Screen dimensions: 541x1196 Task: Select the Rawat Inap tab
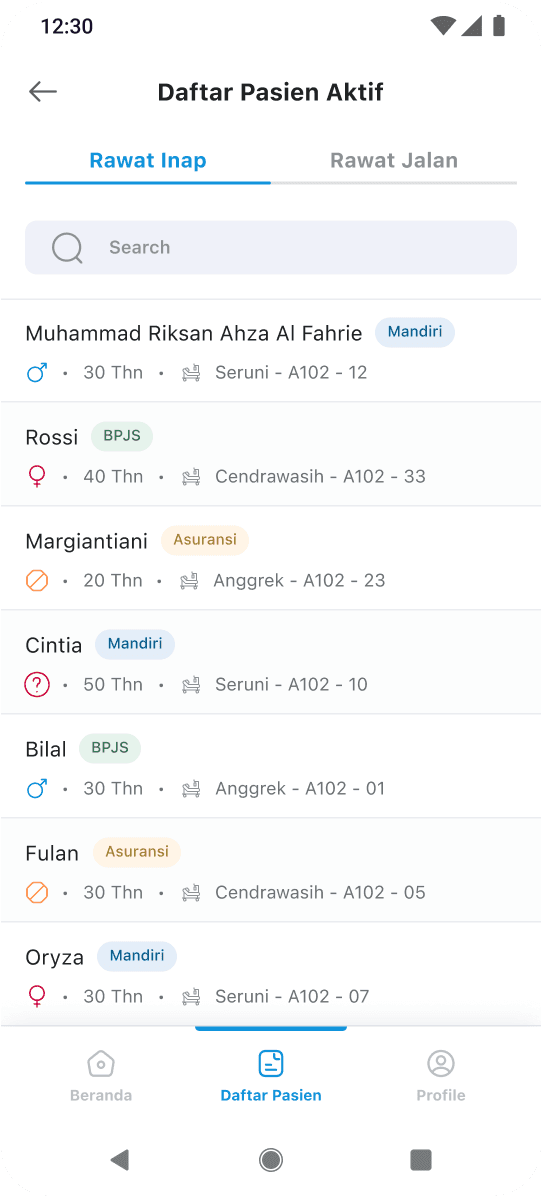[148, 161]
